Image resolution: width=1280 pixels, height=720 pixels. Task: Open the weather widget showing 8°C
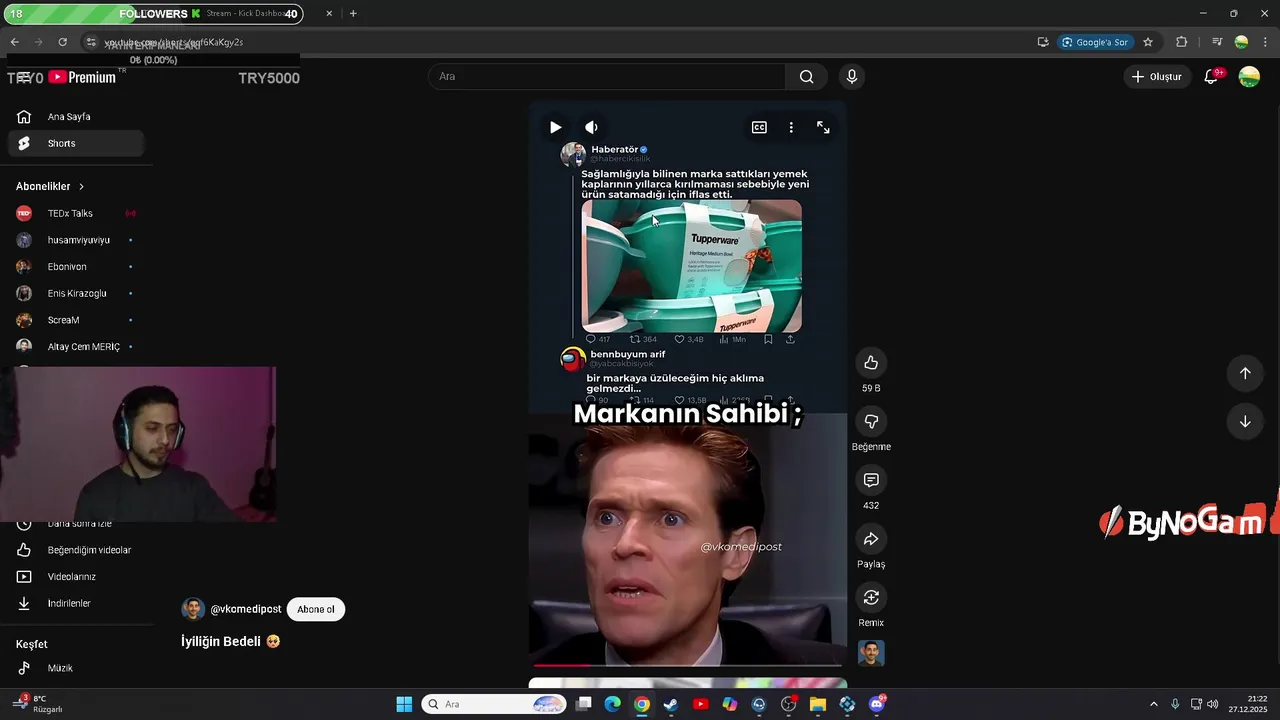38,704
